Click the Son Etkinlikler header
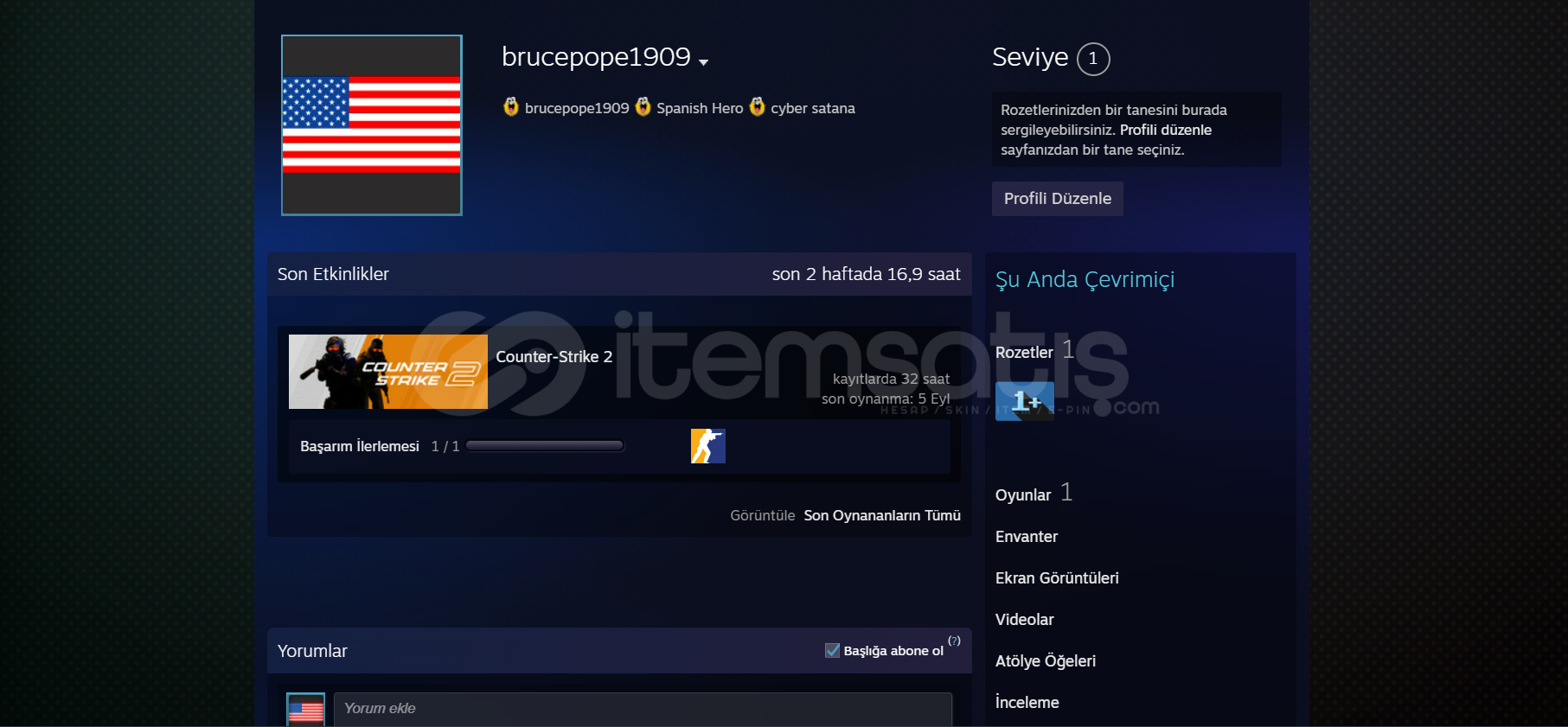This screenshot has height=727, width=1568. coord(333,274)
